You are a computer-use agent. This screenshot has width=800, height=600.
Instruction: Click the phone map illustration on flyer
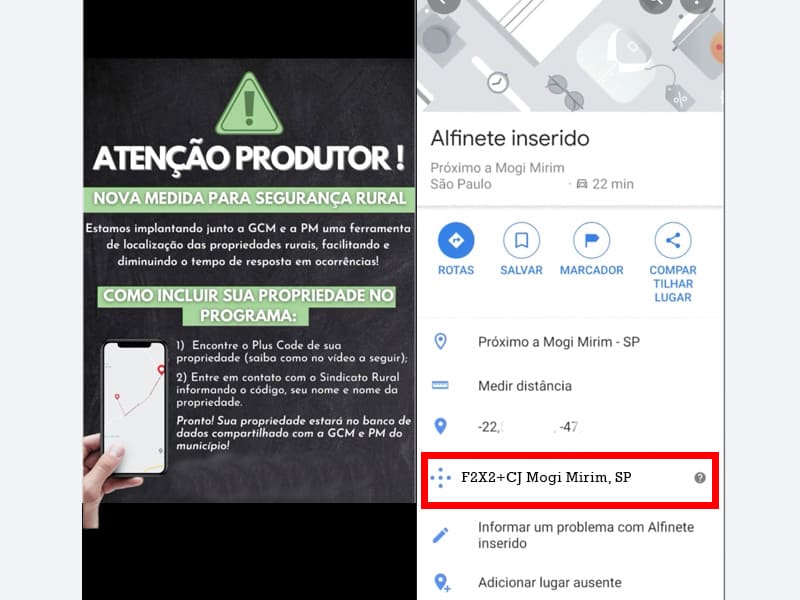[135, 408]
